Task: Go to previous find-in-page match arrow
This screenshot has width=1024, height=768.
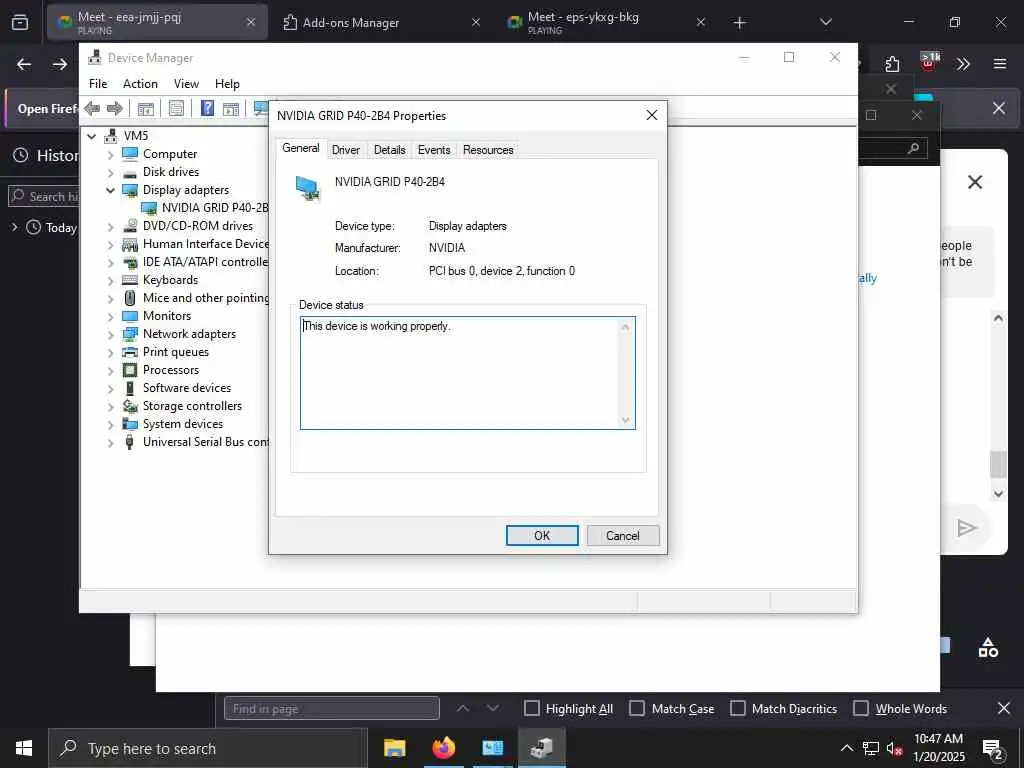Action: (463, 709)
